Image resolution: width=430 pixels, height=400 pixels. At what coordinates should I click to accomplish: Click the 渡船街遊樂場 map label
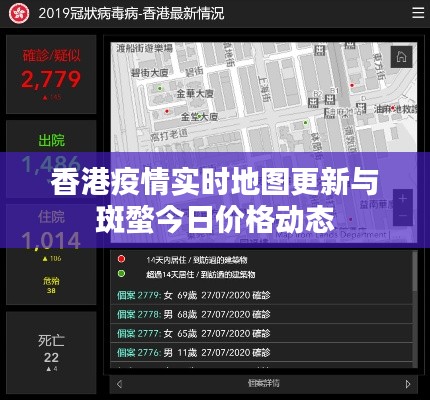click(x=145, y=48)
